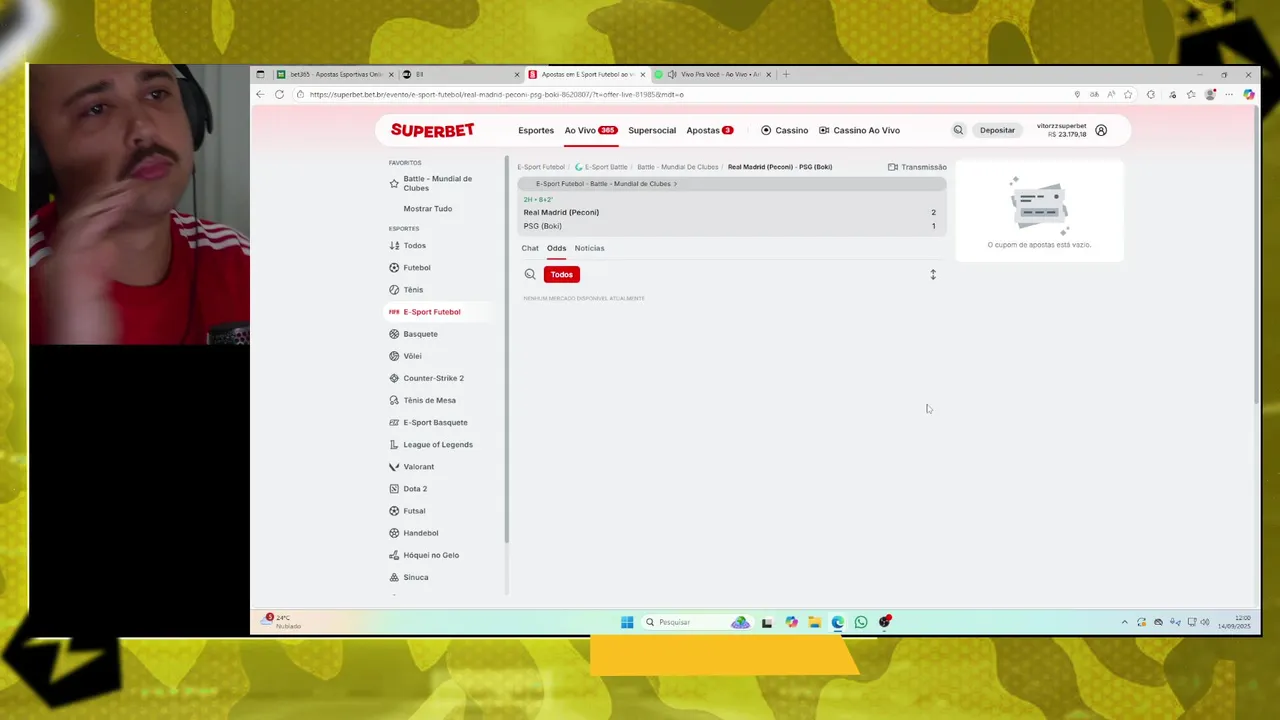Select Basquete in the sidebar

point(420,334)
